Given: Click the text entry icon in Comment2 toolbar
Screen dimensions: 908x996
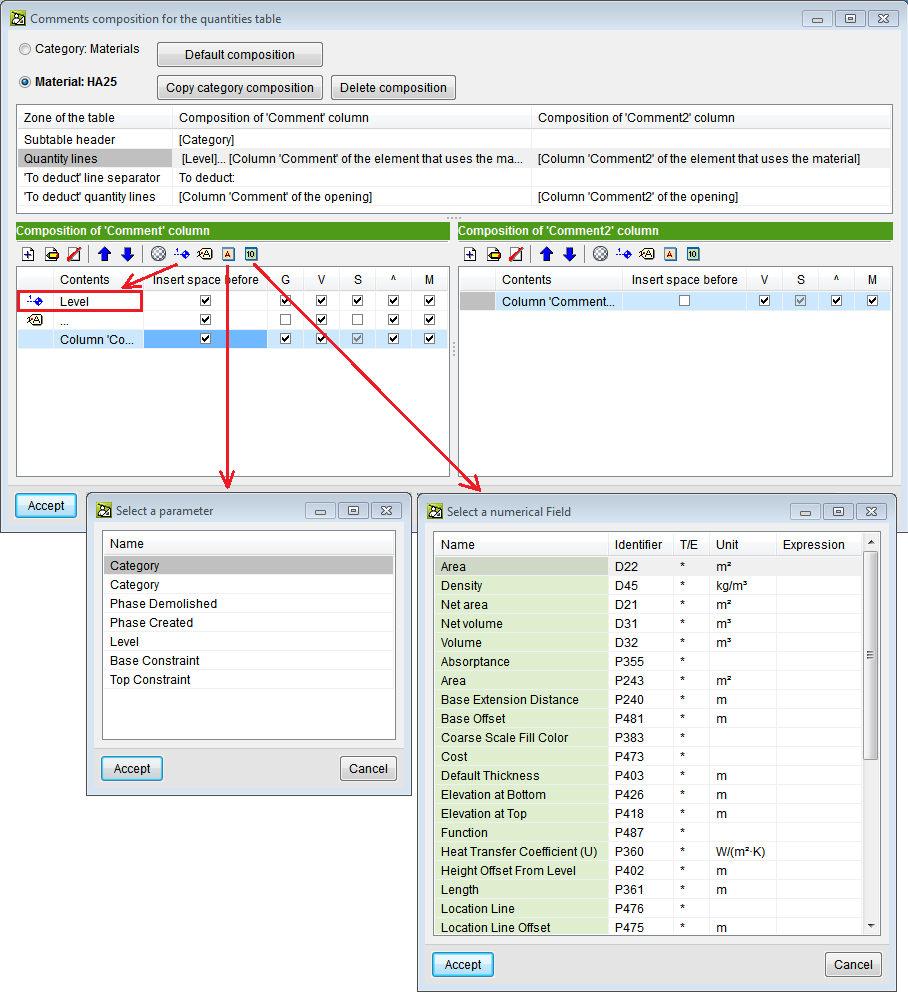Looking at the screenshot, I should [647, 253].
